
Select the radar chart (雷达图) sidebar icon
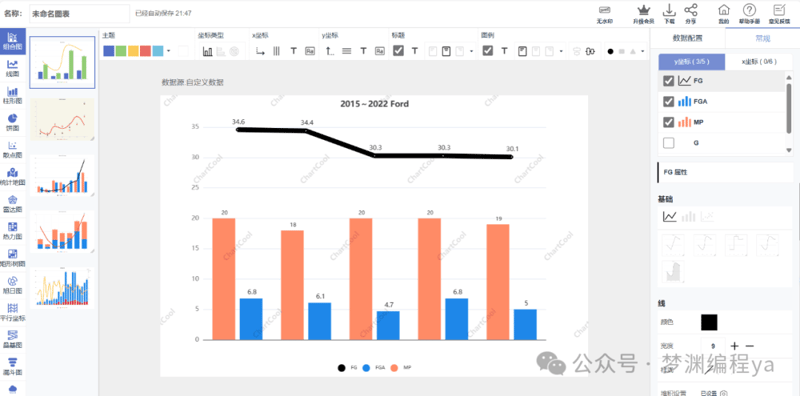tap(12, 200)
